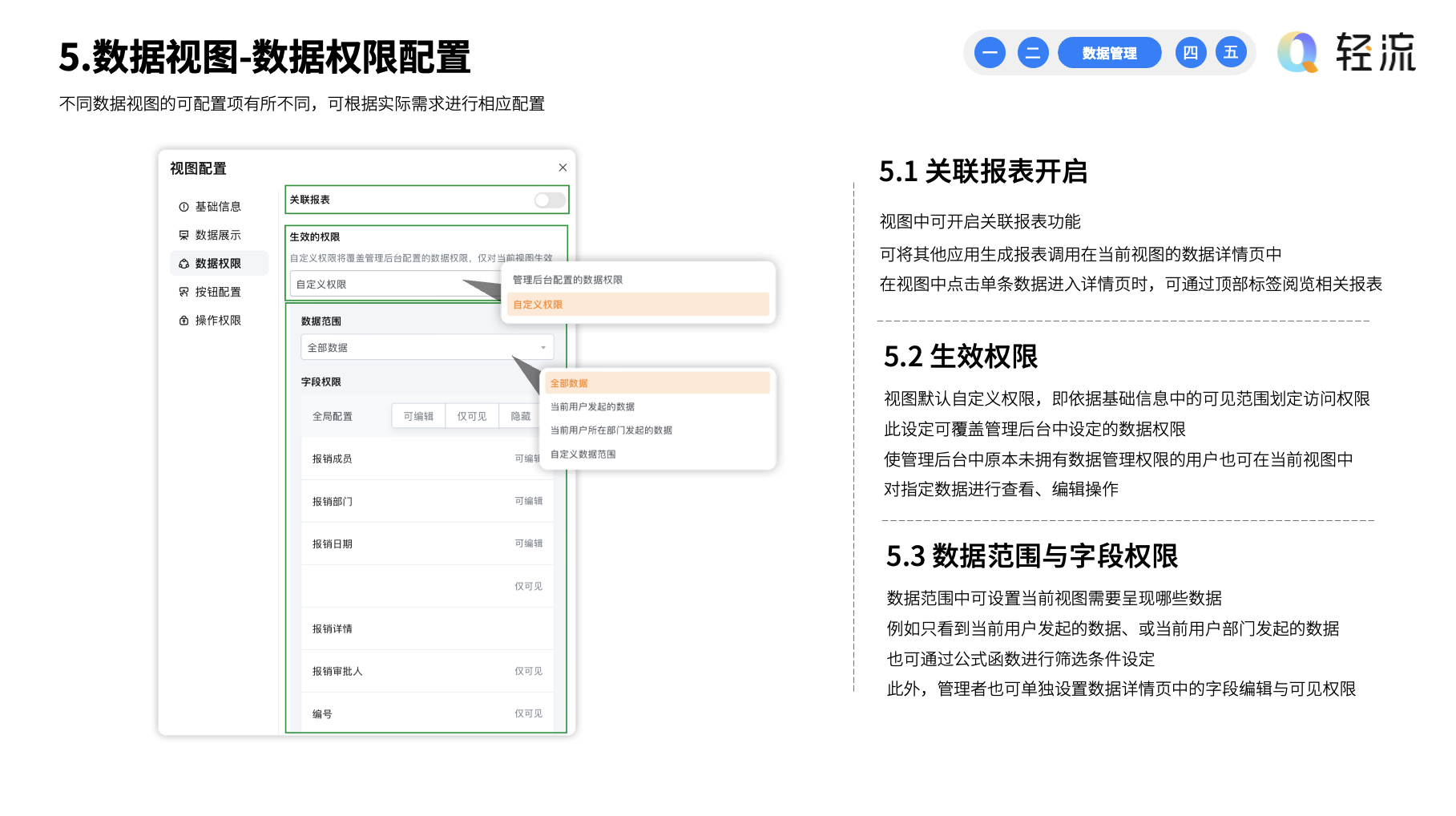Click the 轻流 Q logo icon
The image size is (1456, 816).
coord(1297,52)
